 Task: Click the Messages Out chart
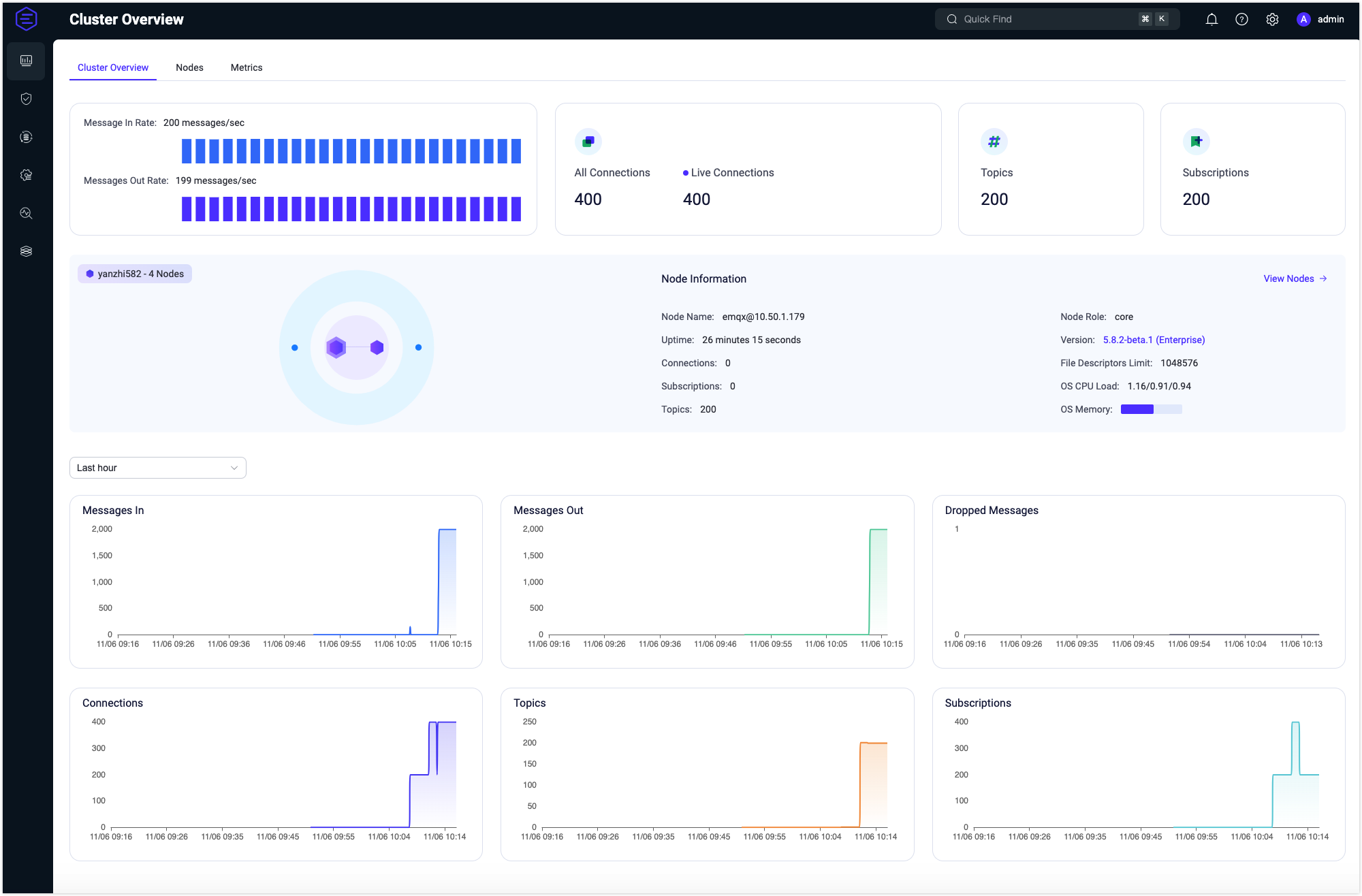(707, 582)
